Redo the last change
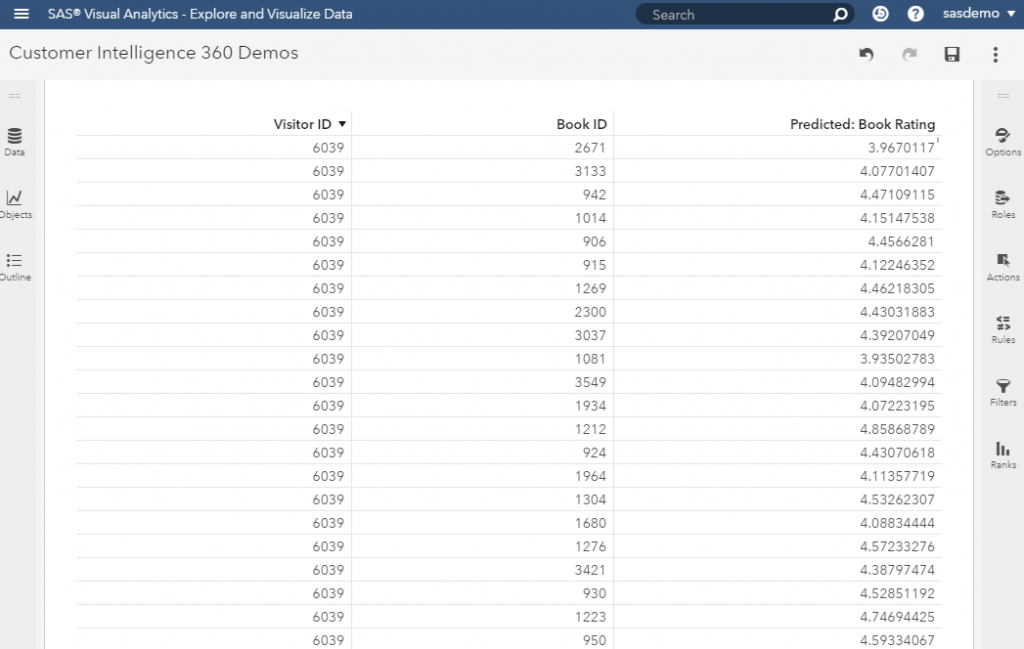This screenshot has height=649, width=1024. (909, 54)
